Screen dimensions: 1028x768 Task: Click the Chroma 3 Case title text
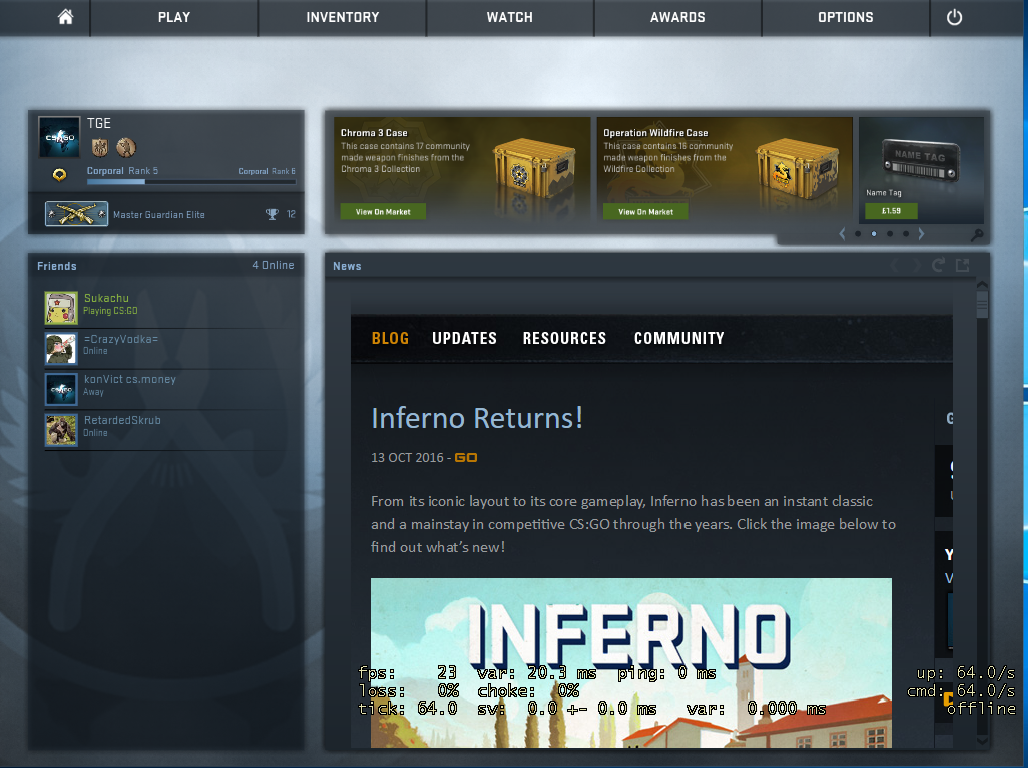pyautogui.click(x=374, y=132)
